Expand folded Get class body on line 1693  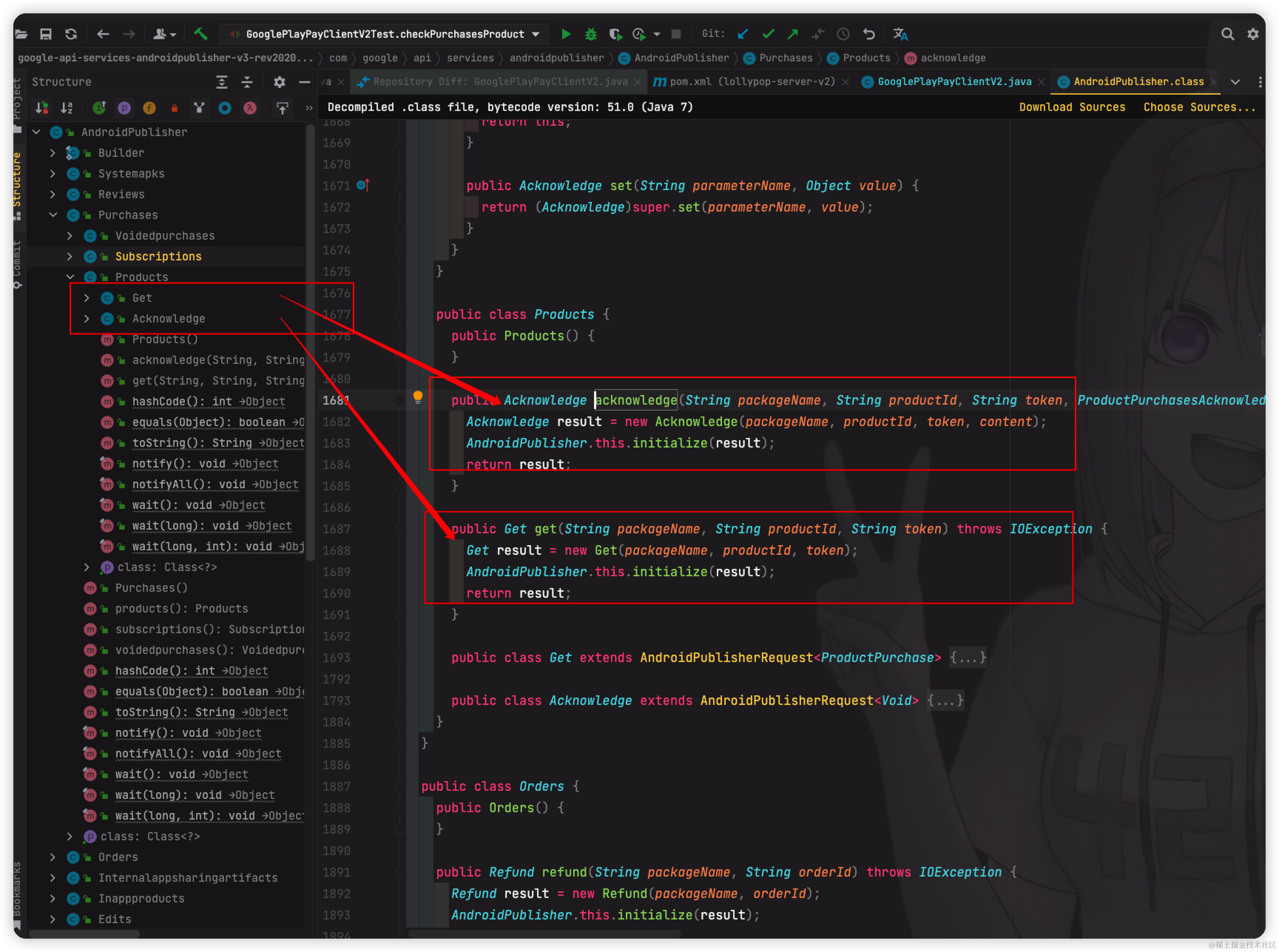tap(968, 658)
